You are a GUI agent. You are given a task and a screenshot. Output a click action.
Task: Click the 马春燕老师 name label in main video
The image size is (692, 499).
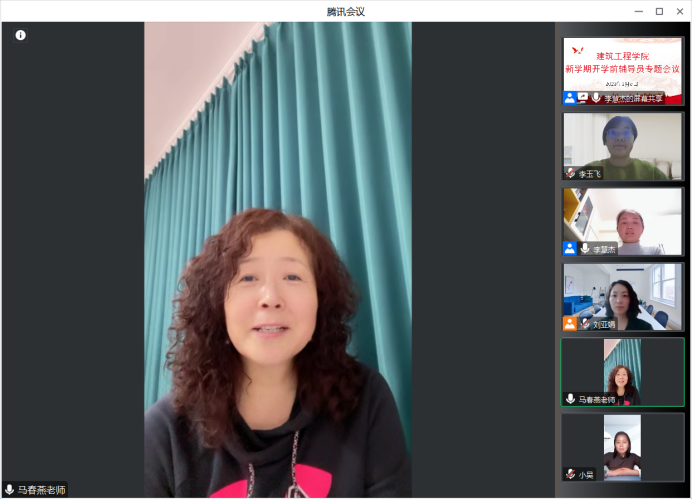41,490
